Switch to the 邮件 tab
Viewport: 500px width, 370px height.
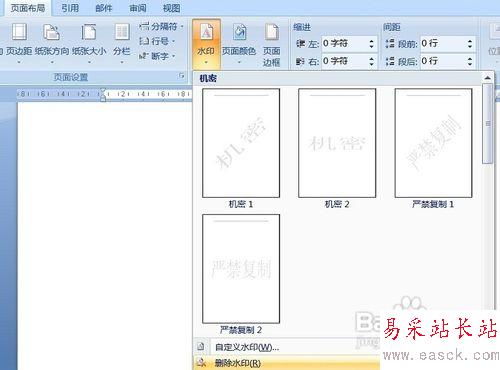click(104, 8)
